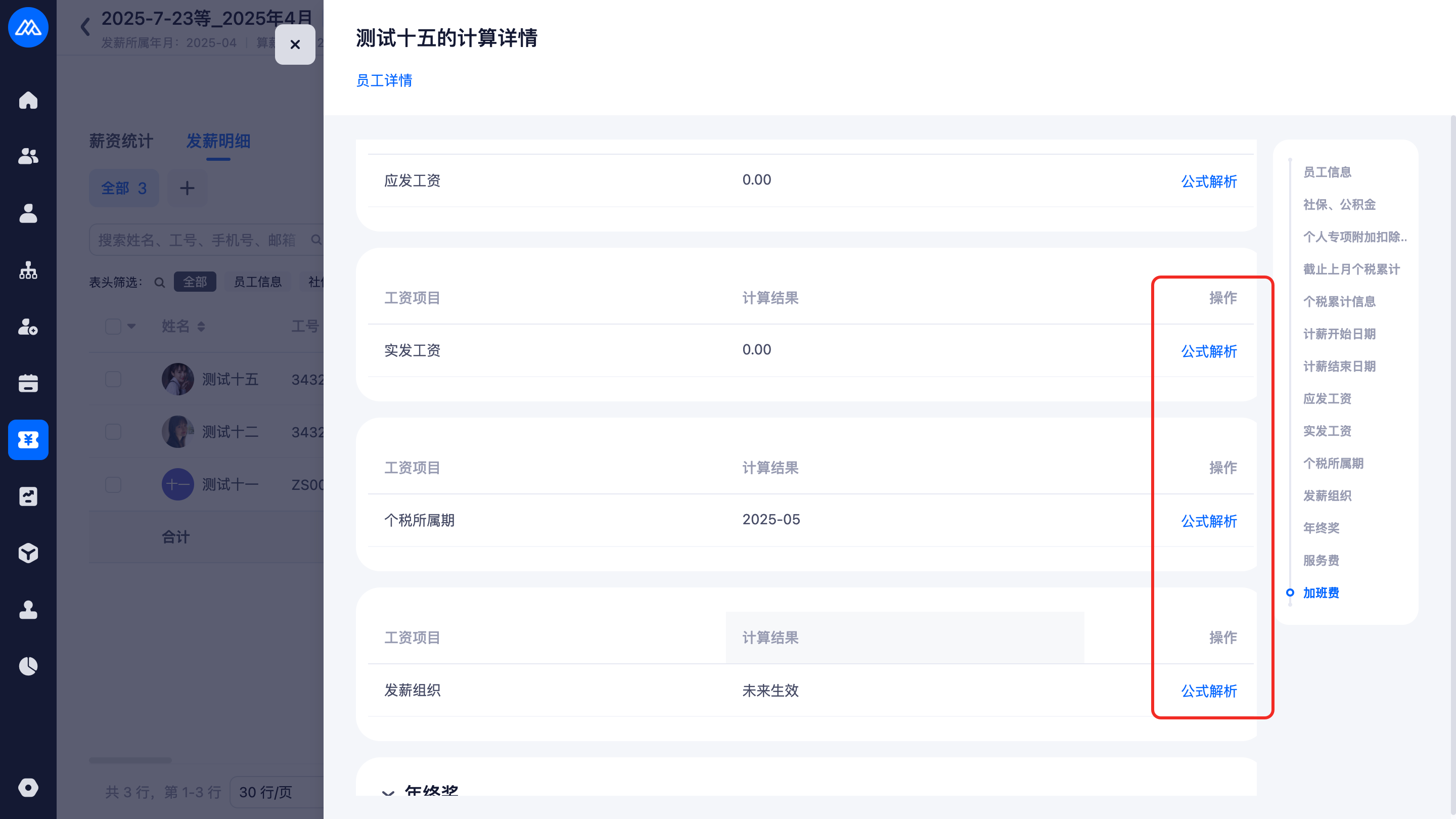Open the 30 行/页 page size dropdown
The height and width of the screenshot is (819, 1456).
click(277, 792)
